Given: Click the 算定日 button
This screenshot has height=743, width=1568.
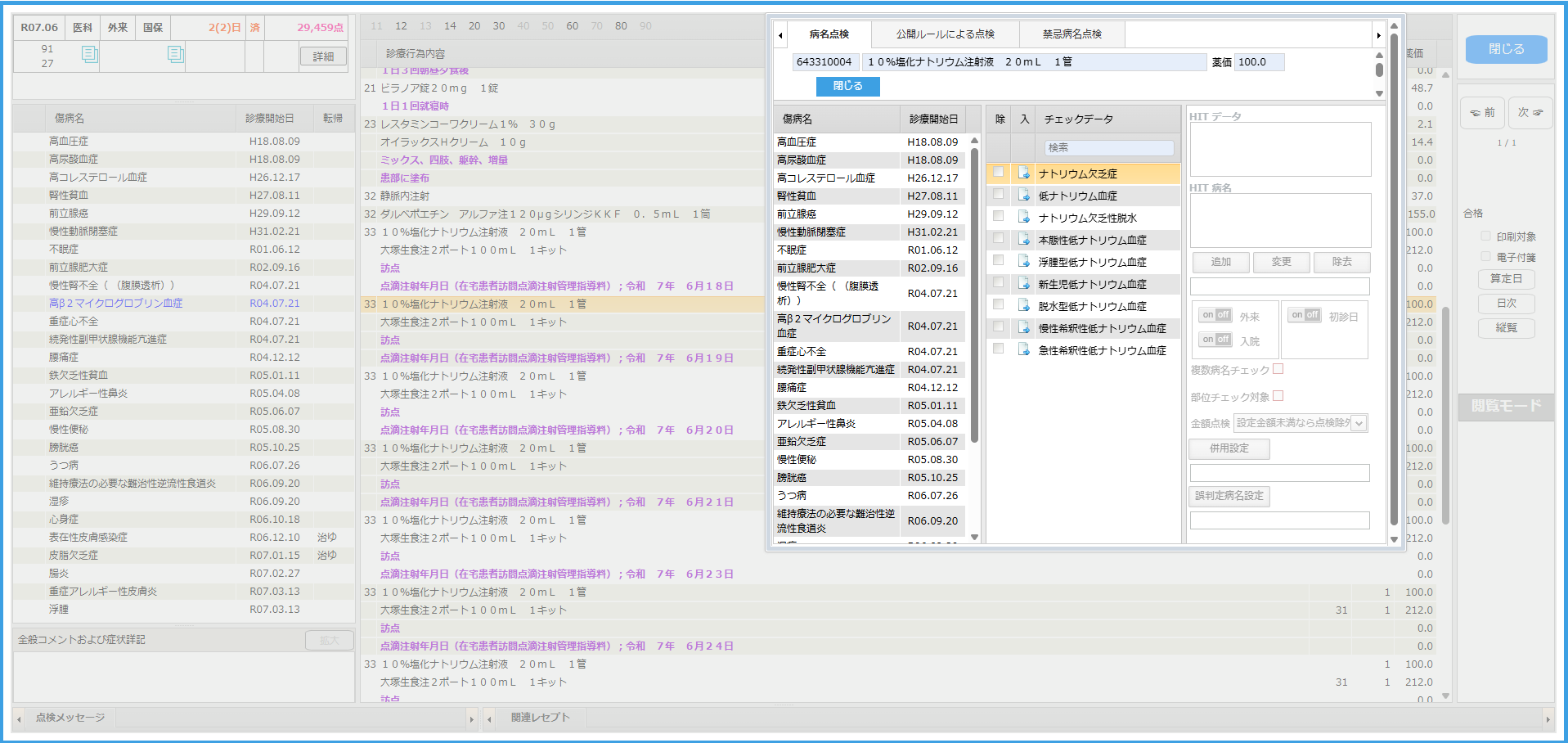Looking at the screenshot, I should pyautogui.click(x=1506, y=279).
